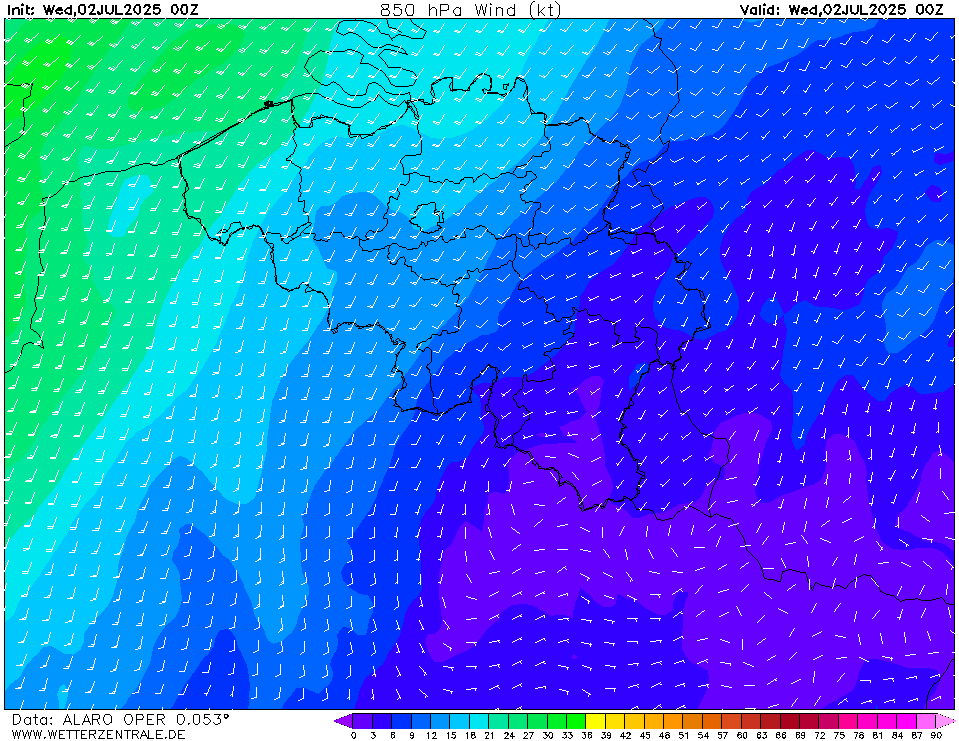Click the legend value label "72"
Image resolution: width=959 pixels, height=741 pixels.
point(820,735)
